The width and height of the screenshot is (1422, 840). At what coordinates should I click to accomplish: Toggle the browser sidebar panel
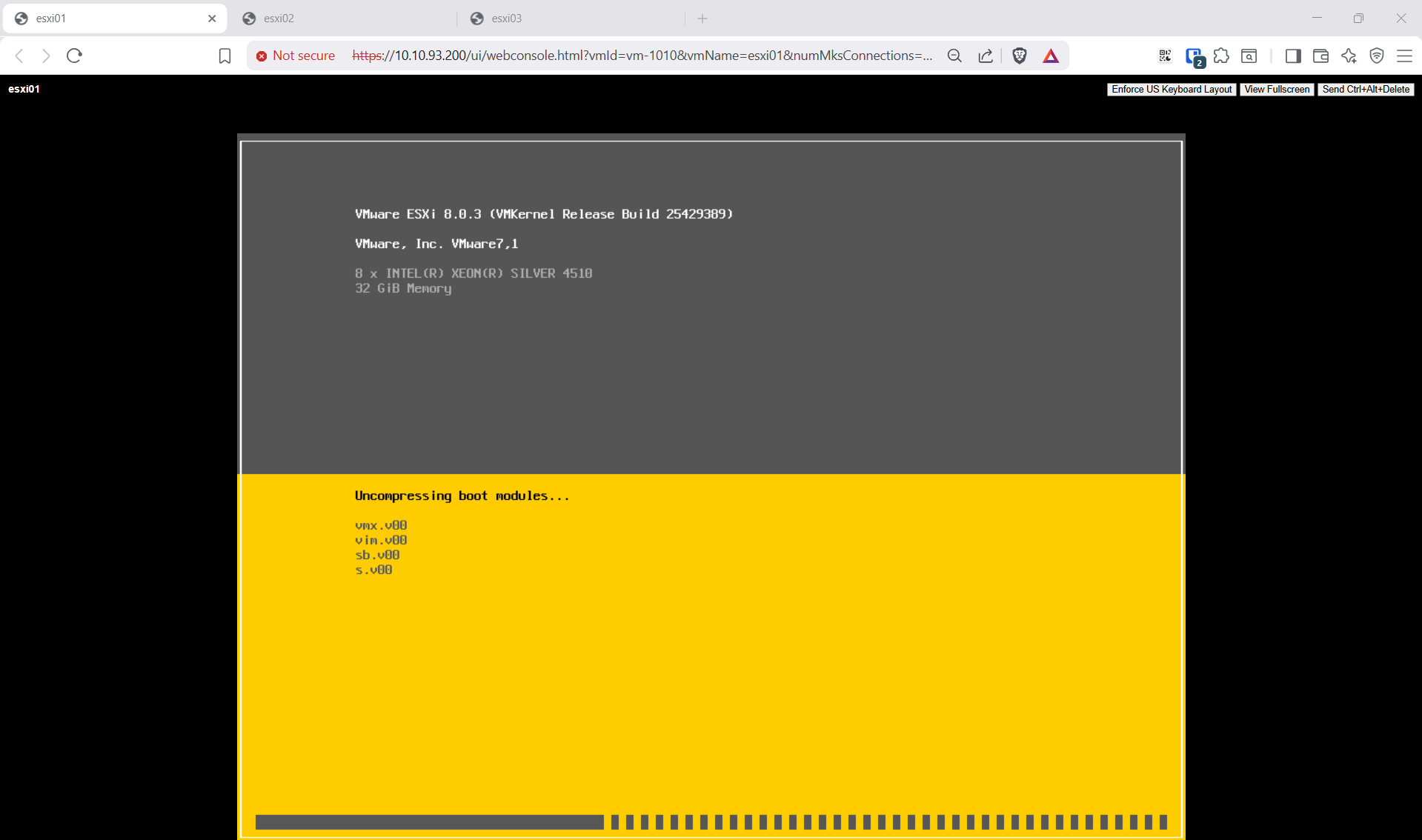1293,56
